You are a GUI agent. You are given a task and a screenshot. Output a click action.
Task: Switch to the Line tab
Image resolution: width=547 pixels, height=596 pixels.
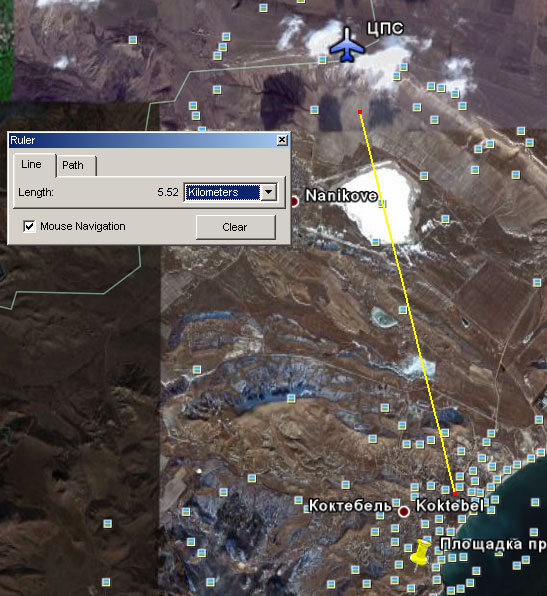[x=34, y=165]
